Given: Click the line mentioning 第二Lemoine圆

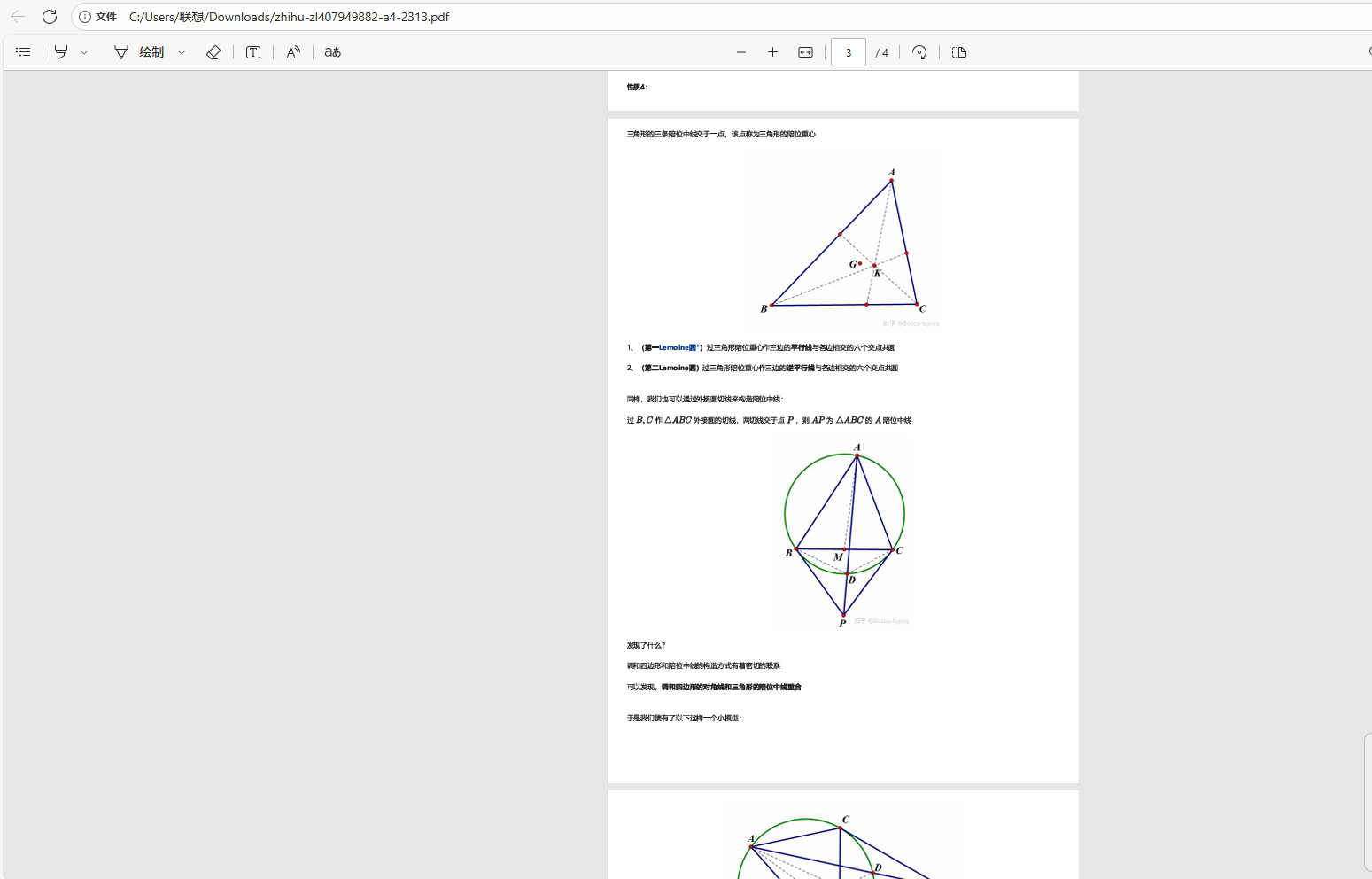Looking at the screenshot, I should (x=763, y=368).
